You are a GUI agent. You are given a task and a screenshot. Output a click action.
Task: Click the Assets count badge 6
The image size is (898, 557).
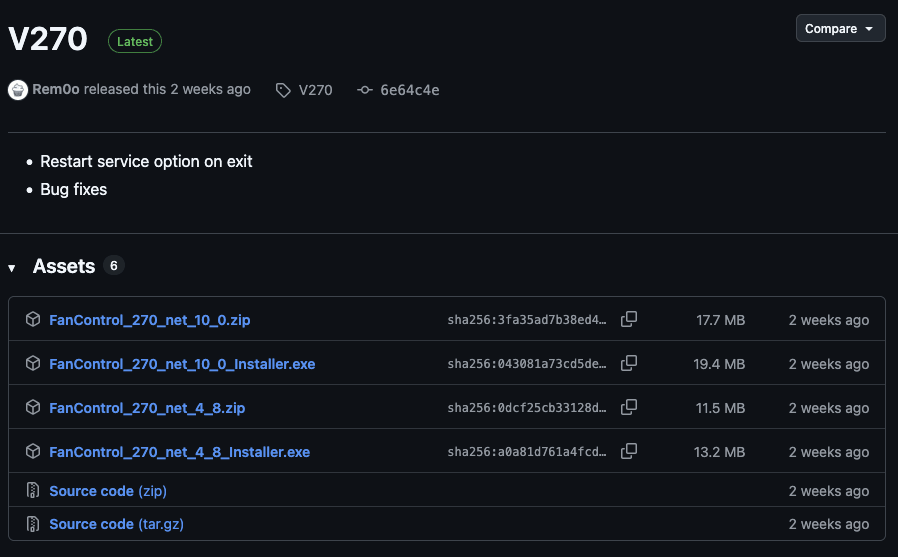pos(113,266)
